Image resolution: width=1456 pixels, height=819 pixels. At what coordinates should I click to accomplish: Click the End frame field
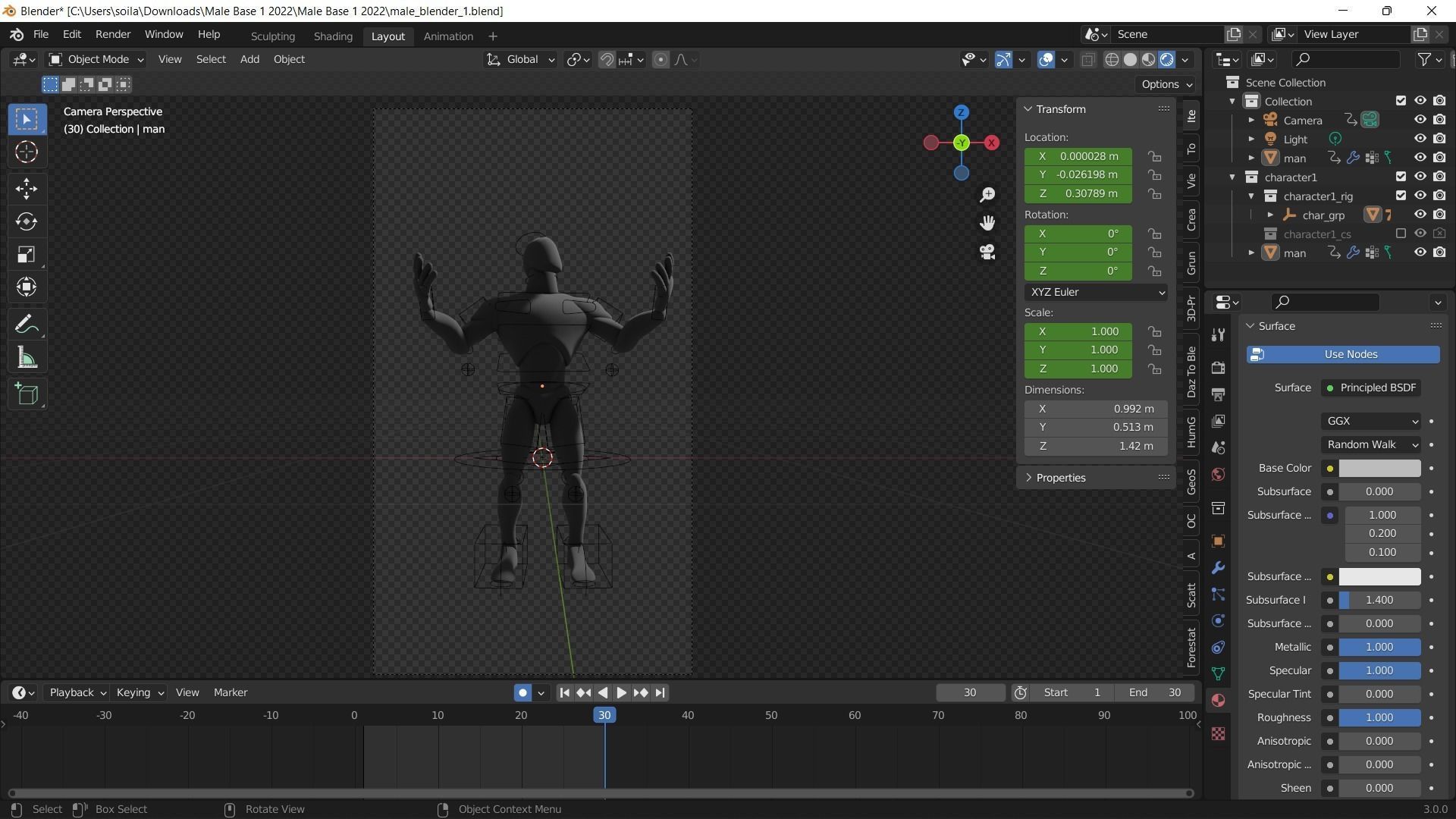[x=1154, y=692]
